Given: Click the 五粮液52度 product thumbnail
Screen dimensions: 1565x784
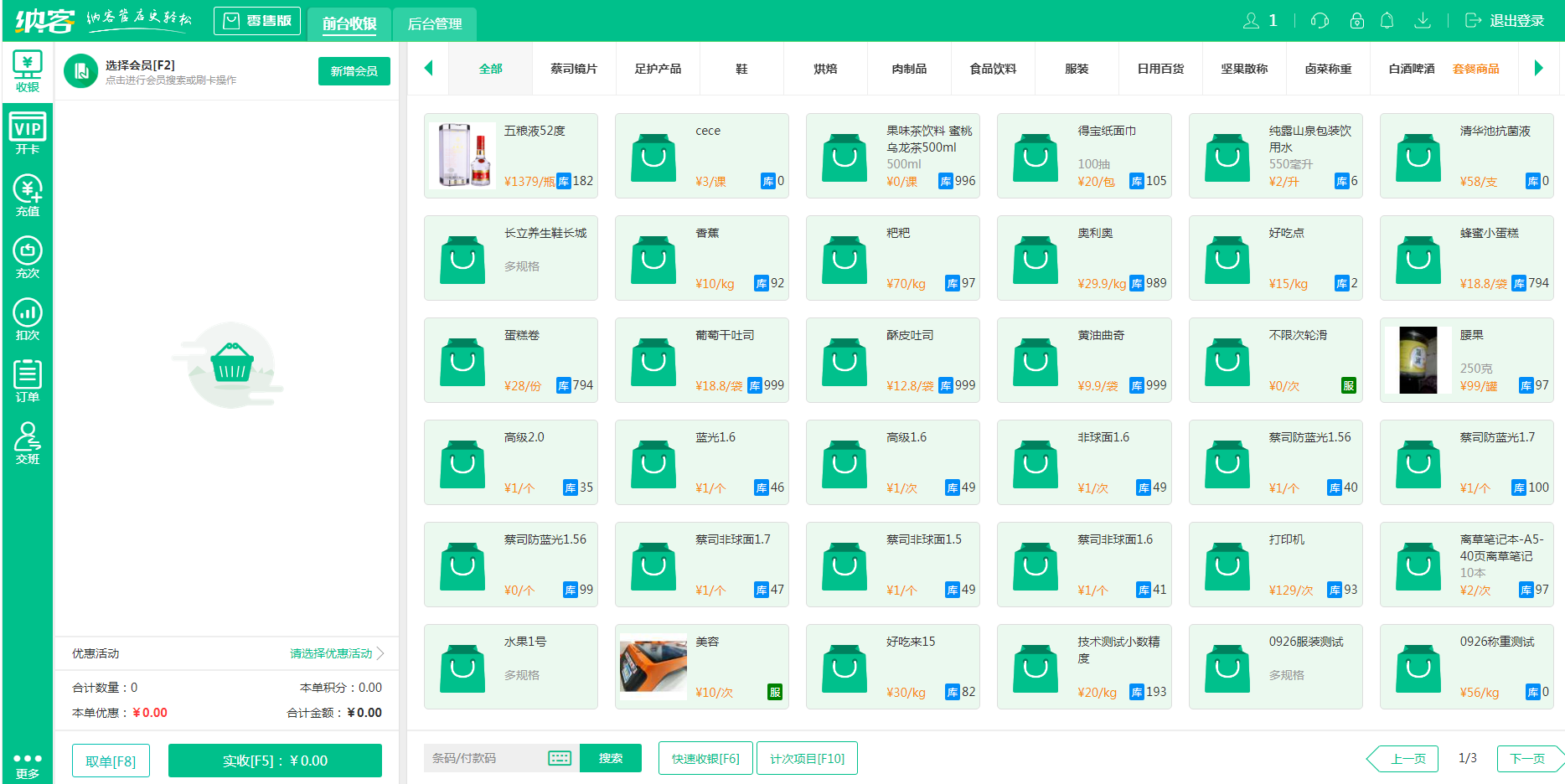Looking at the screenshot, I should (462, 155).
